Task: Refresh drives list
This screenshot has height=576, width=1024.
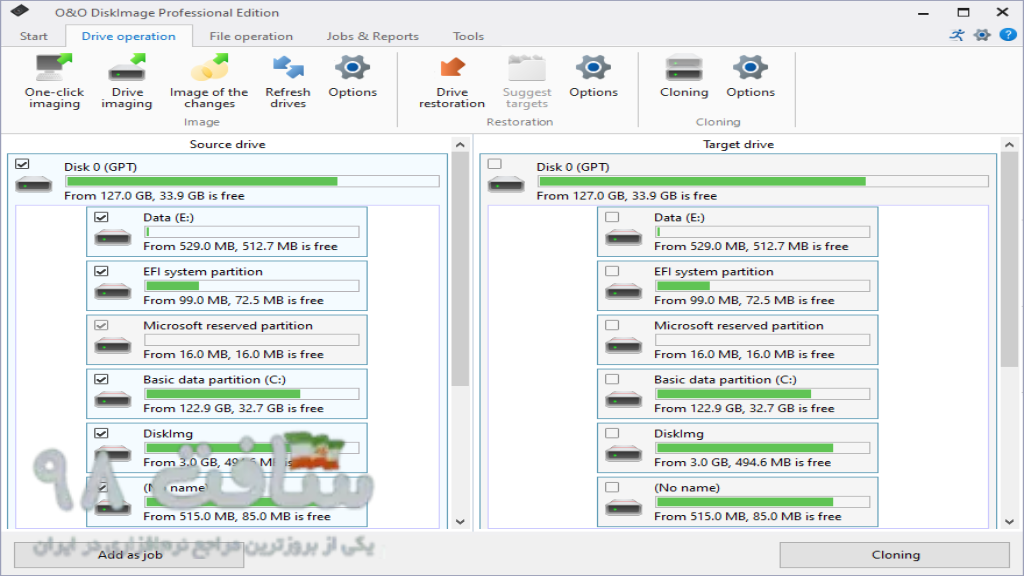Action: [x=288, y=81]
